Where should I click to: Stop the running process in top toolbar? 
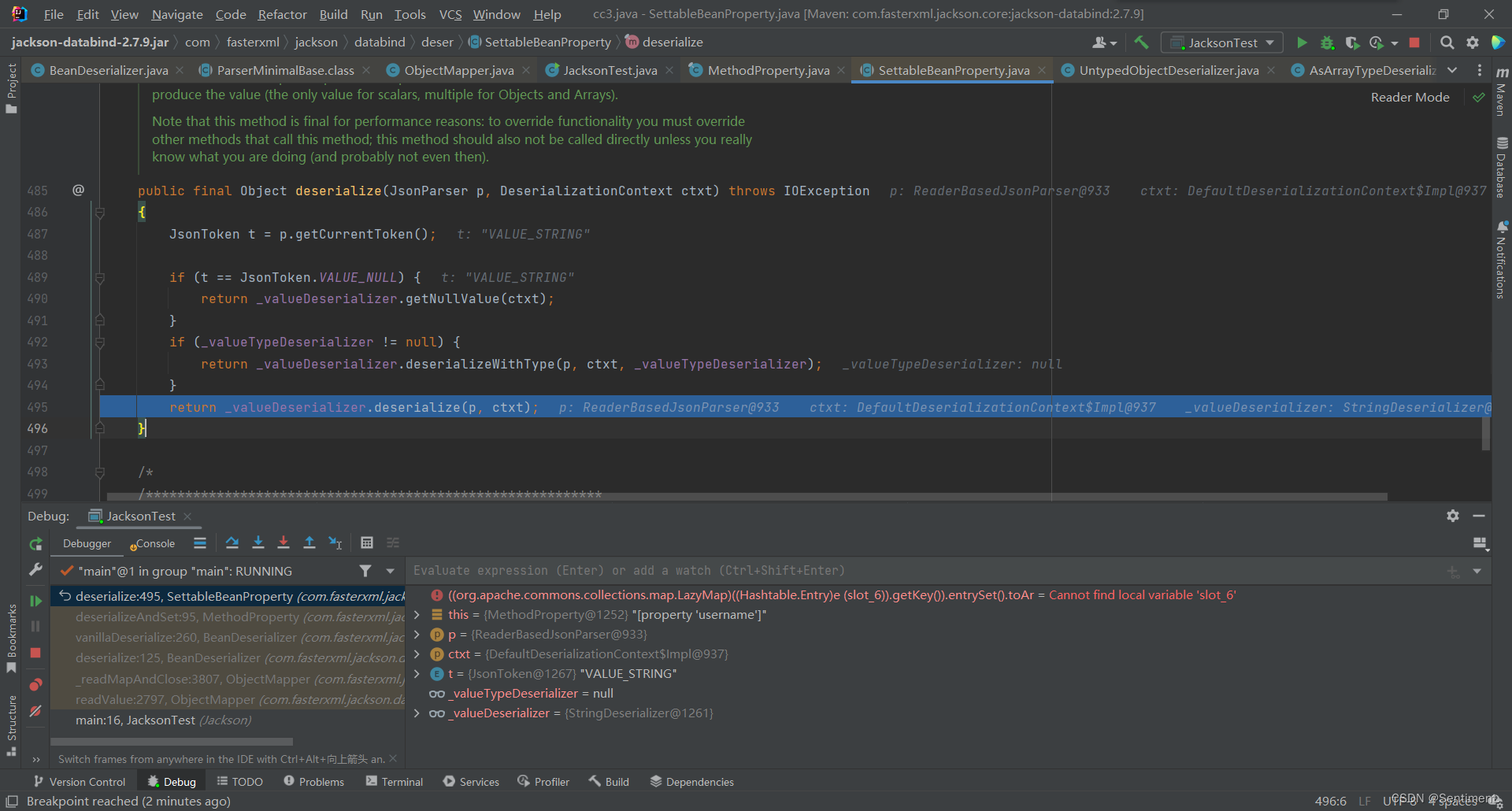[x=1414, y=43]
